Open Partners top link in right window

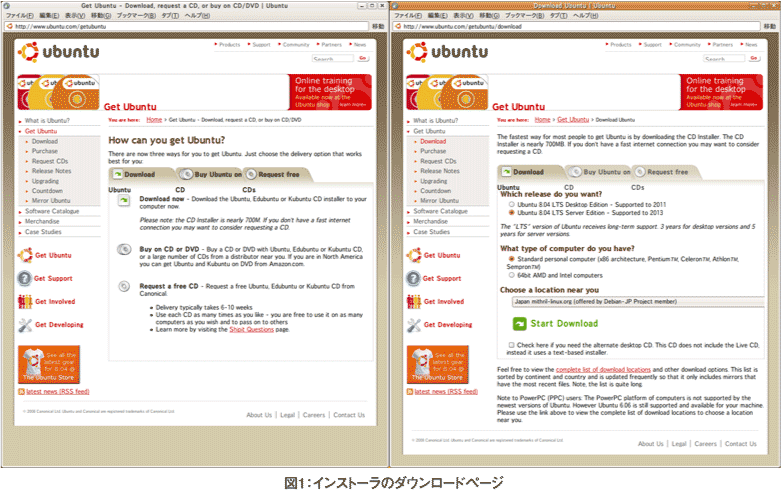tap(722, 45)
